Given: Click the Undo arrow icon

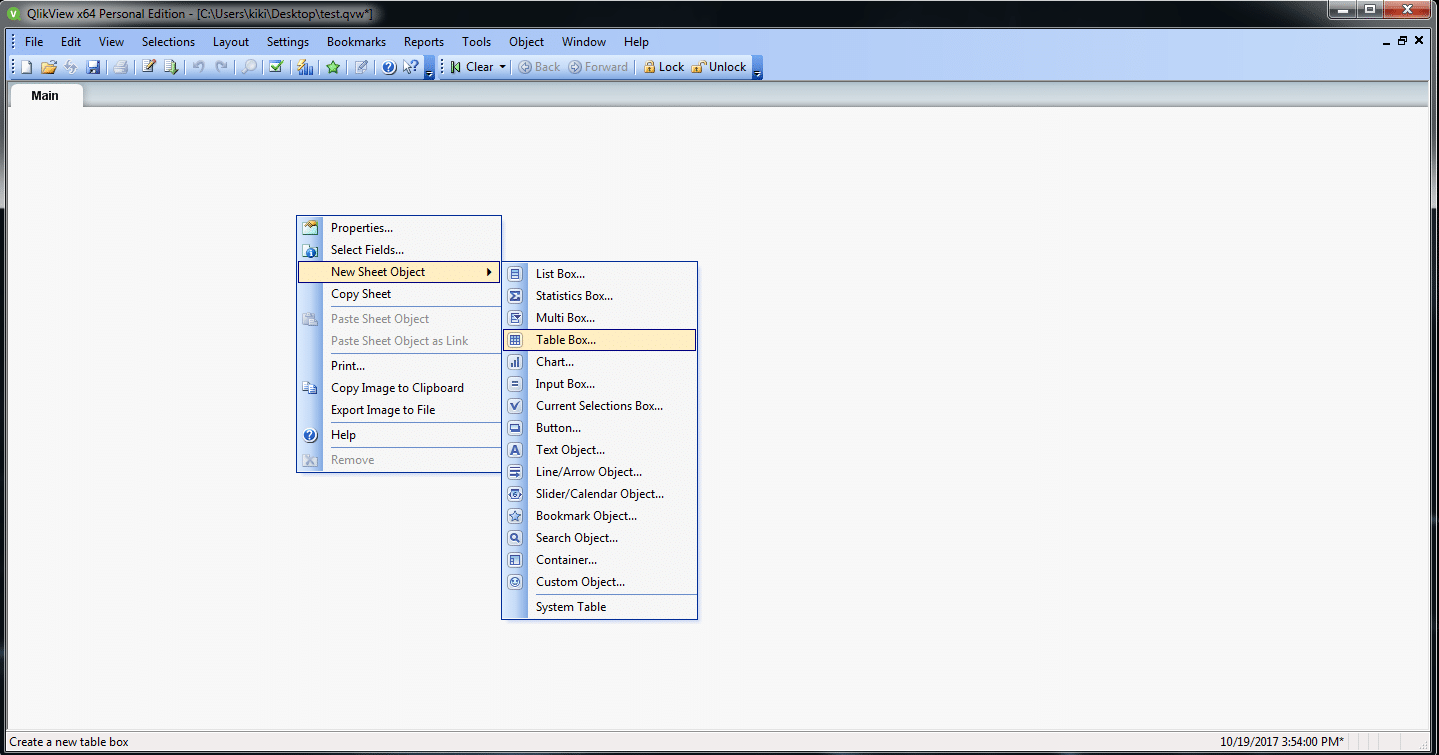Looking at the screenshot, I should (199, 67).
